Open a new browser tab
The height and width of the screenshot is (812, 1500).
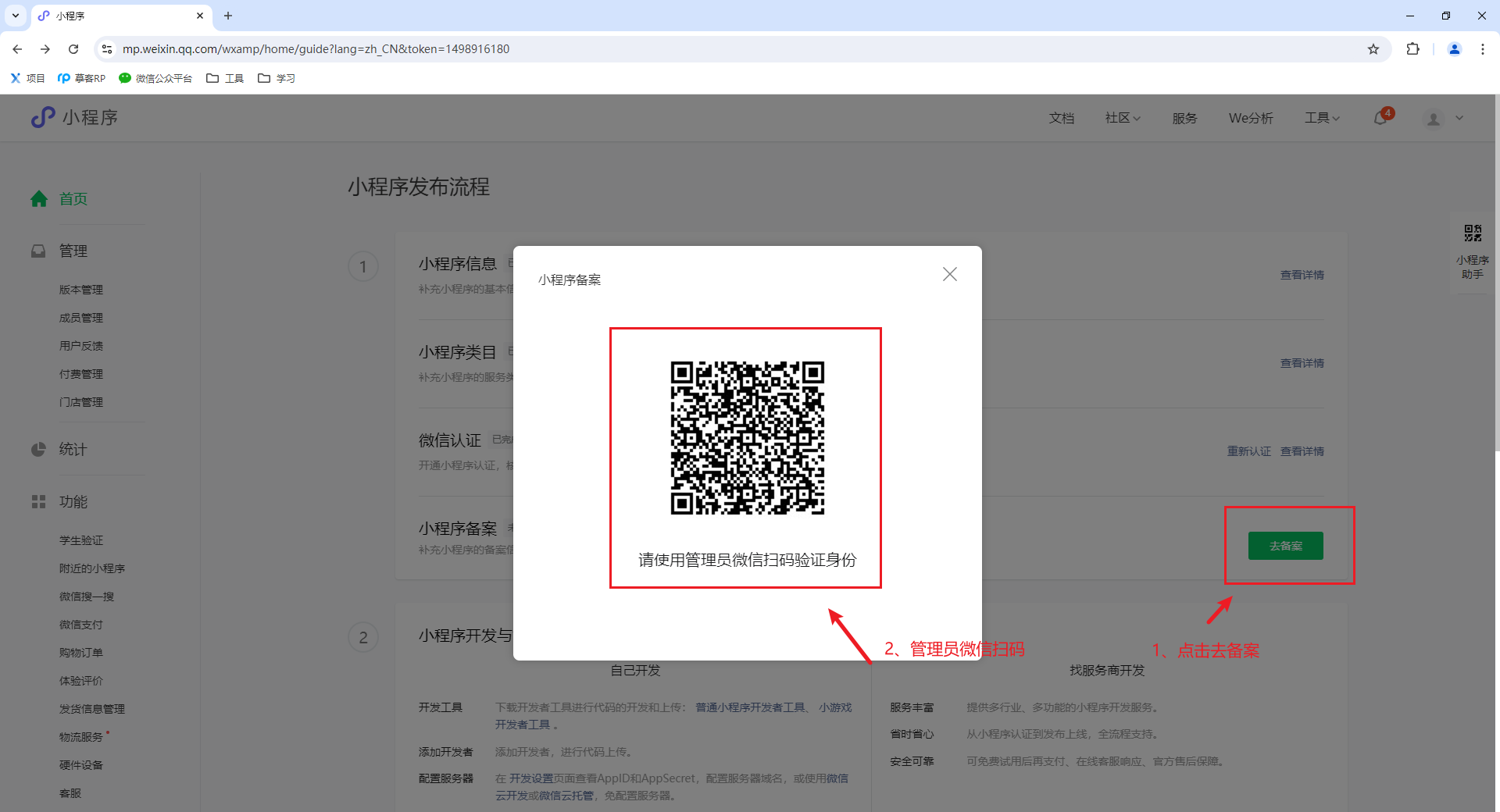[x=228, y=16]
